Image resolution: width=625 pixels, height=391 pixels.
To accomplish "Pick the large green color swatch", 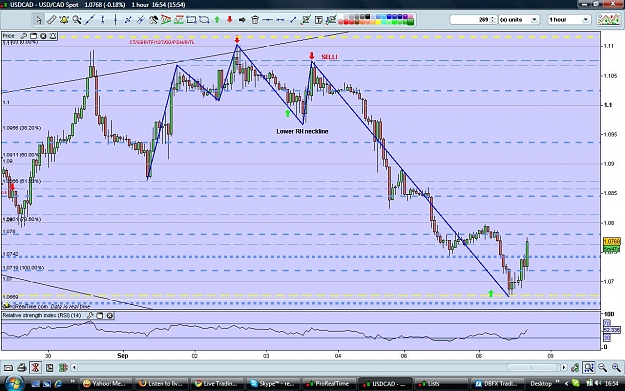I will 410,21.
